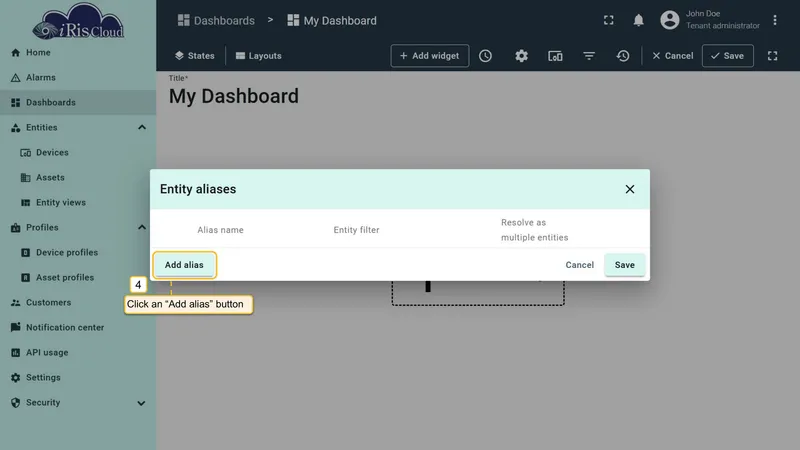The height and width of the screenshot is (450, 800).
Task: Click the iRisCloud logo
Action: pos(78,21)
